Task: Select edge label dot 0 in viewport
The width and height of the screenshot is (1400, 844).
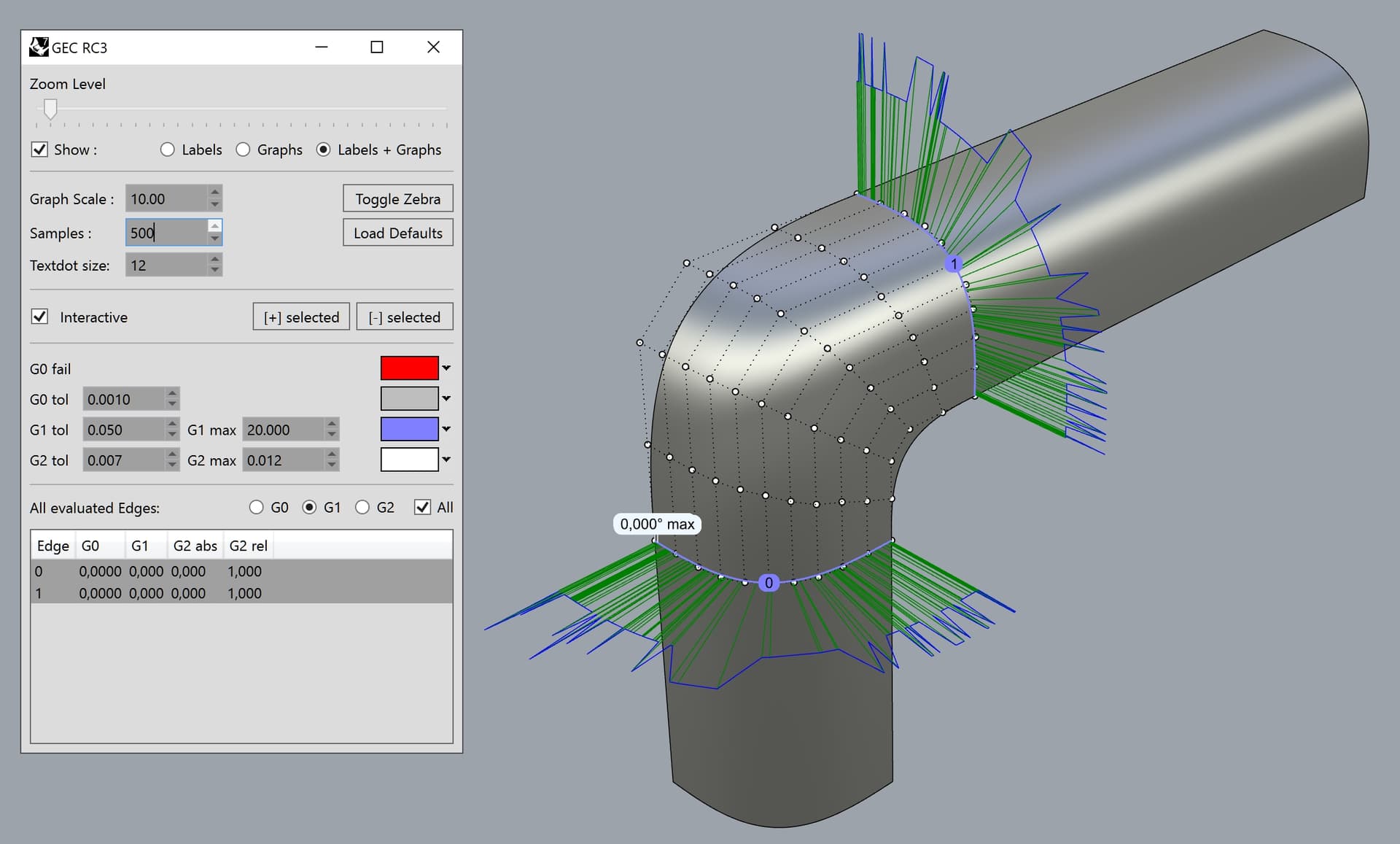Action: [x=769, y=583]
